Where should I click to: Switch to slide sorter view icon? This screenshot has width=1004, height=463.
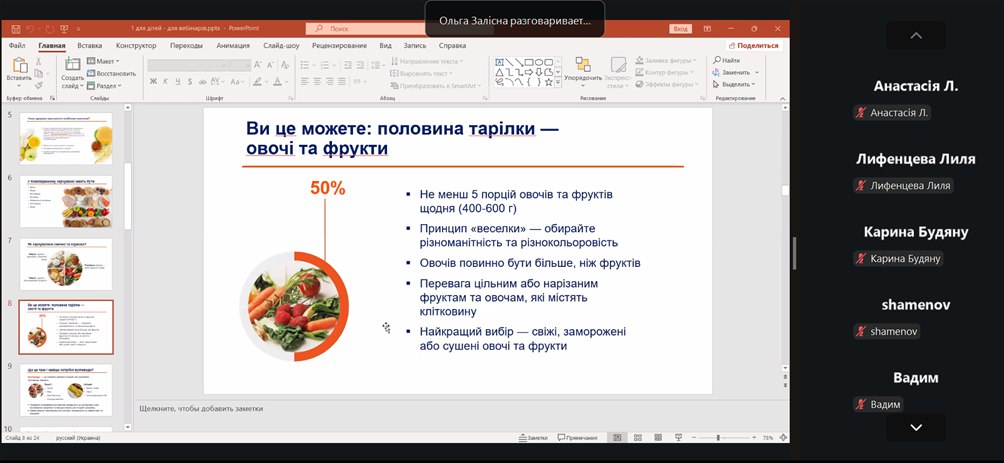coord(637,438)
